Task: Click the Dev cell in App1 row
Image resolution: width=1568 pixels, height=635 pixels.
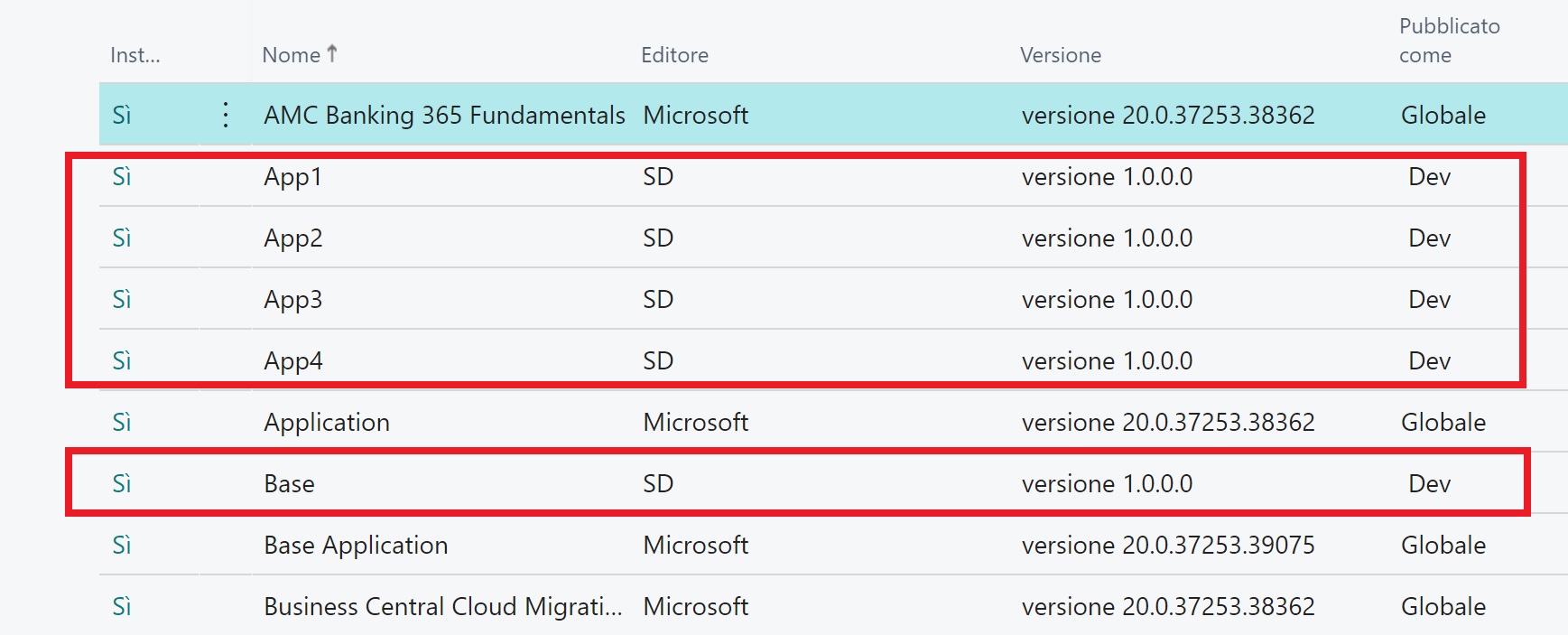Action: tap(1429, 177)
